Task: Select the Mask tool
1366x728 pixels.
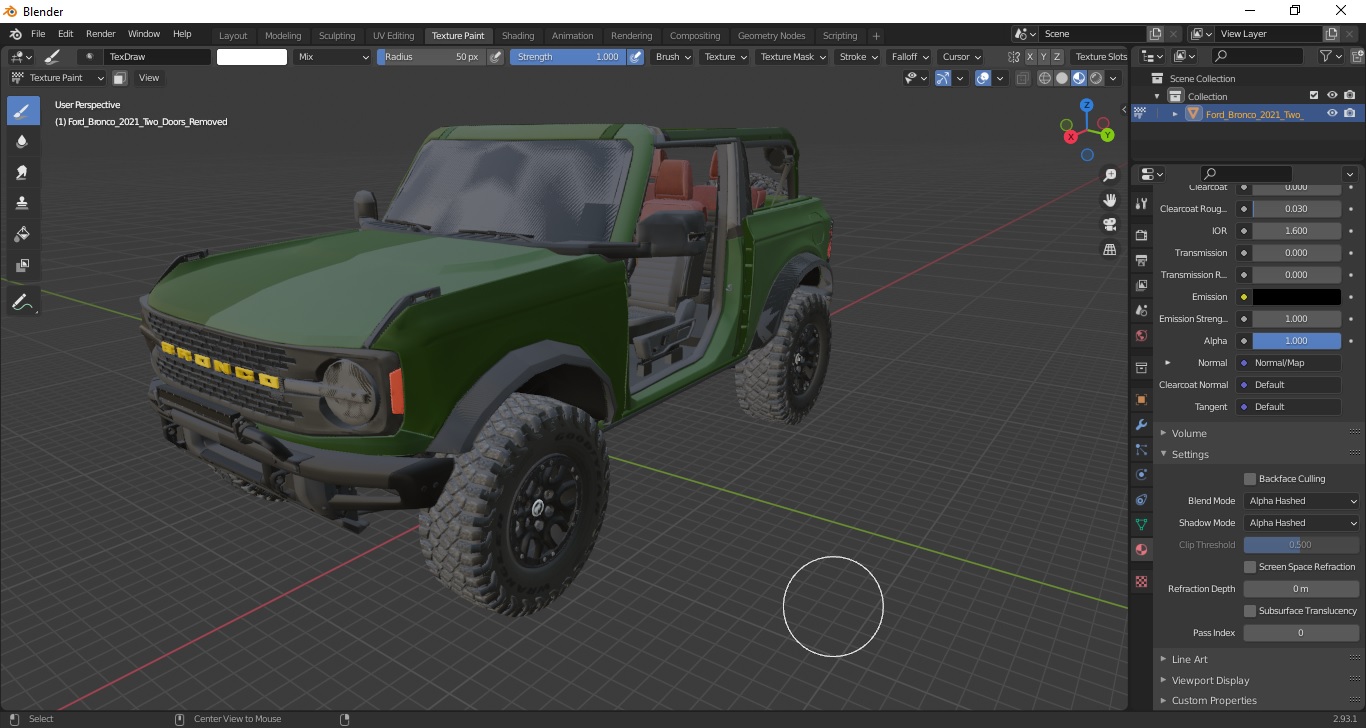Action: [23, 265]
